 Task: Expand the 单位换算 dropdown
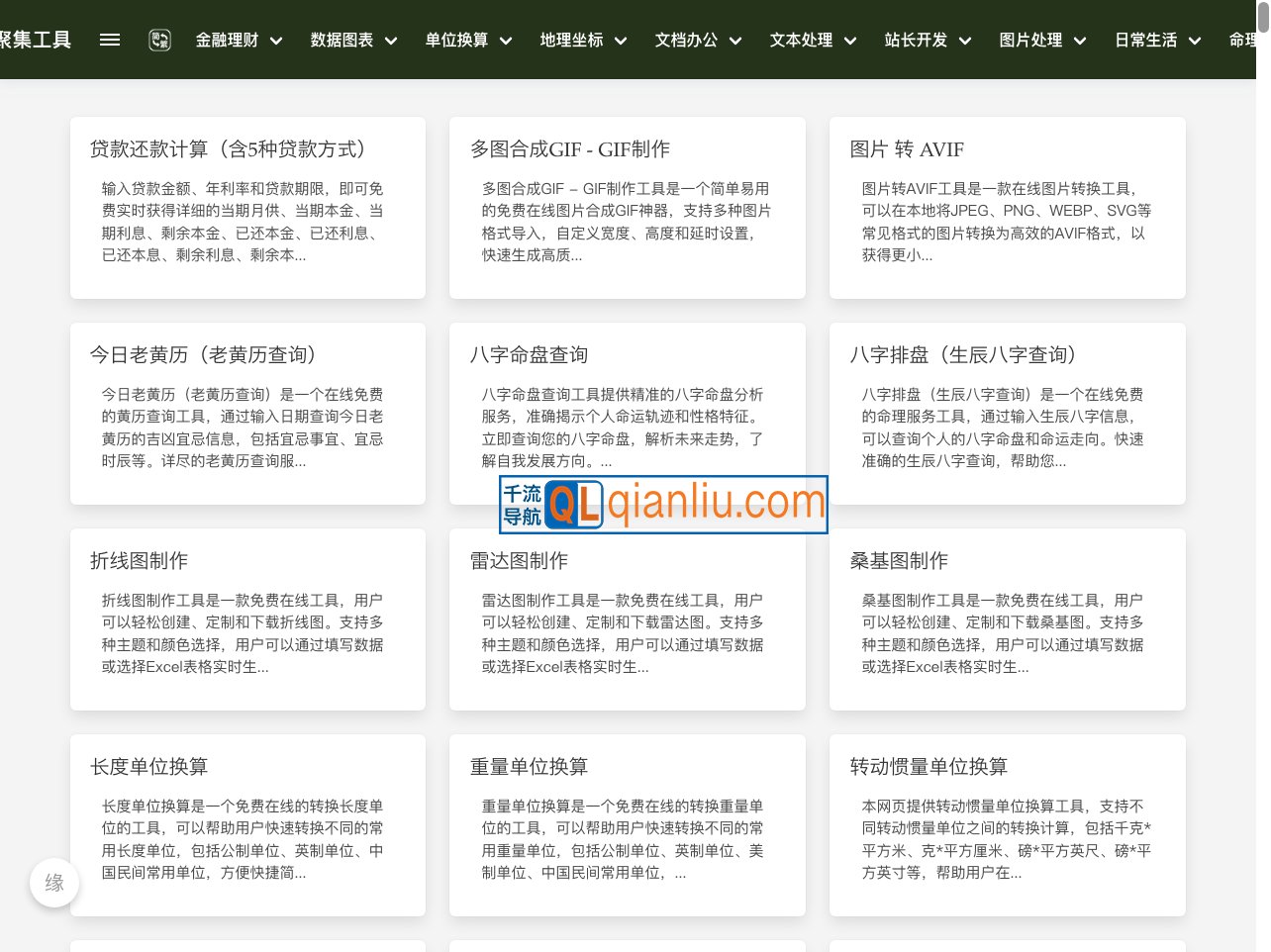pos(467,40)
